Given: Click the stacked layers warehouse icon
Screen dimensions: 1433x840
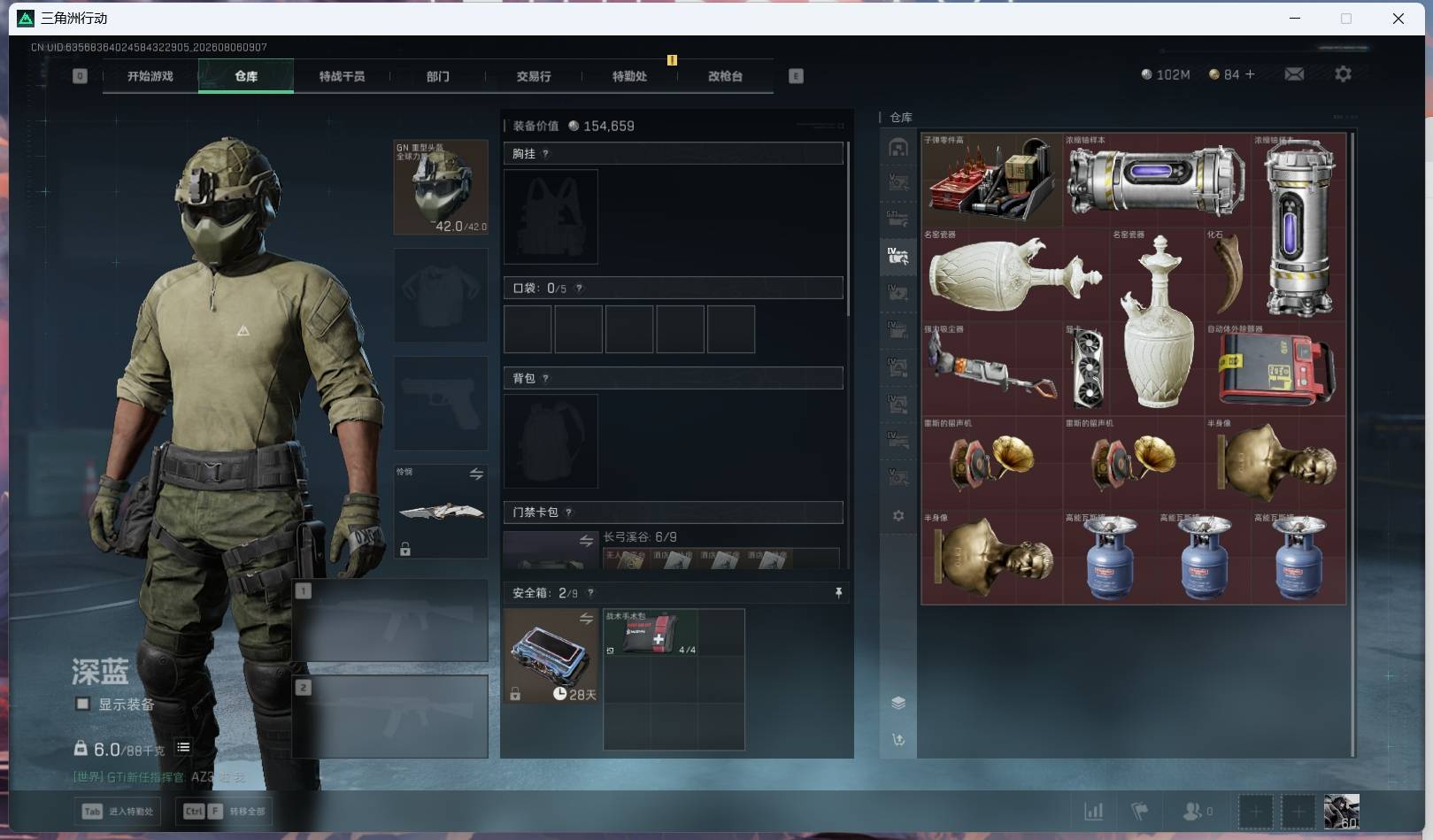Looking at the screenshot, I should click(898, 703).
